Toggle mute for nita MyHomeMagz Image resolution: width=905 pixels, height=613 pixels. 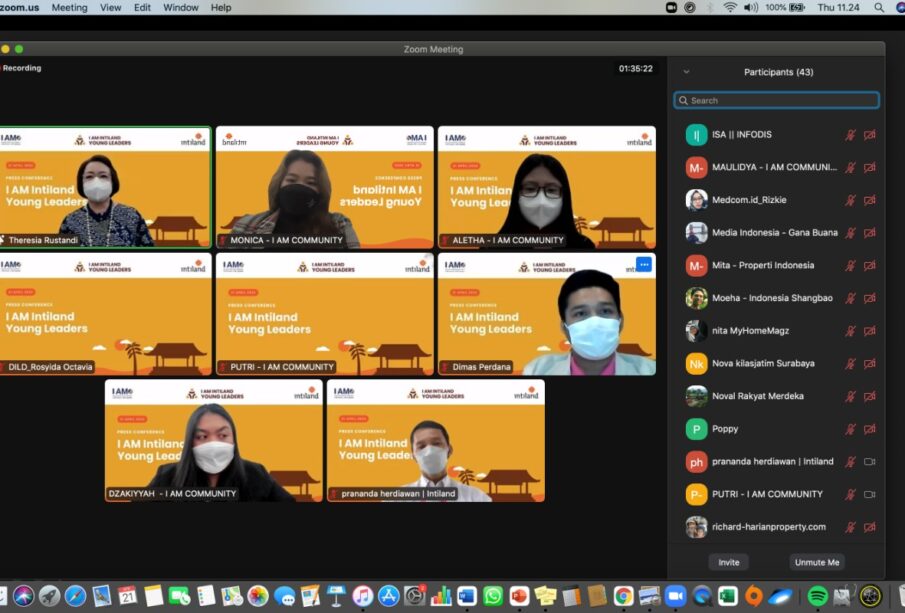click(x=850, y=331)
